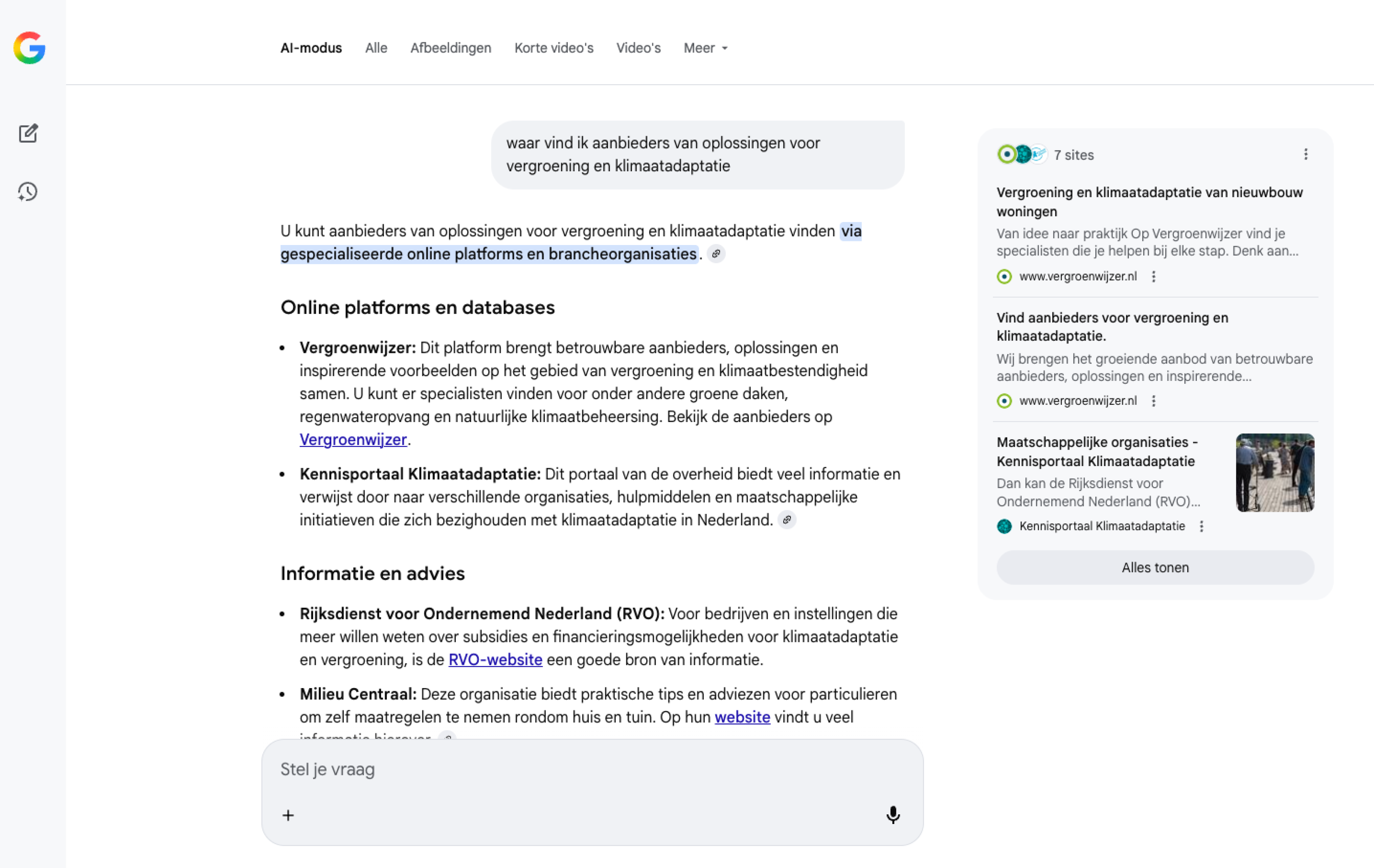
Task: Open link icon after Kennisportaal paragraph
Action: tap(787, 520)
